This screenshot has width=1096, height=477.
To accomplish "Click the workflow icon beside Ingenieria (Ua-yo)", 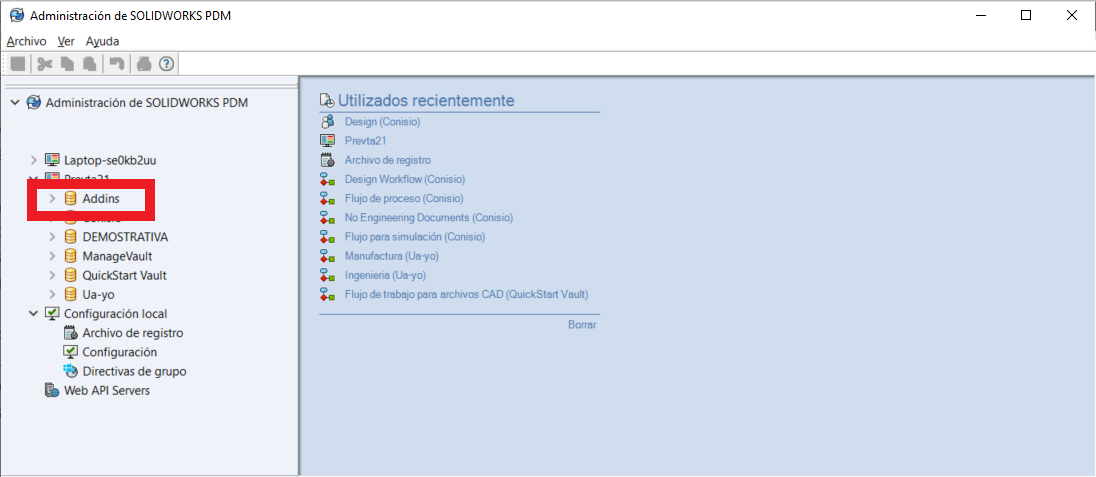I will 327,276.
